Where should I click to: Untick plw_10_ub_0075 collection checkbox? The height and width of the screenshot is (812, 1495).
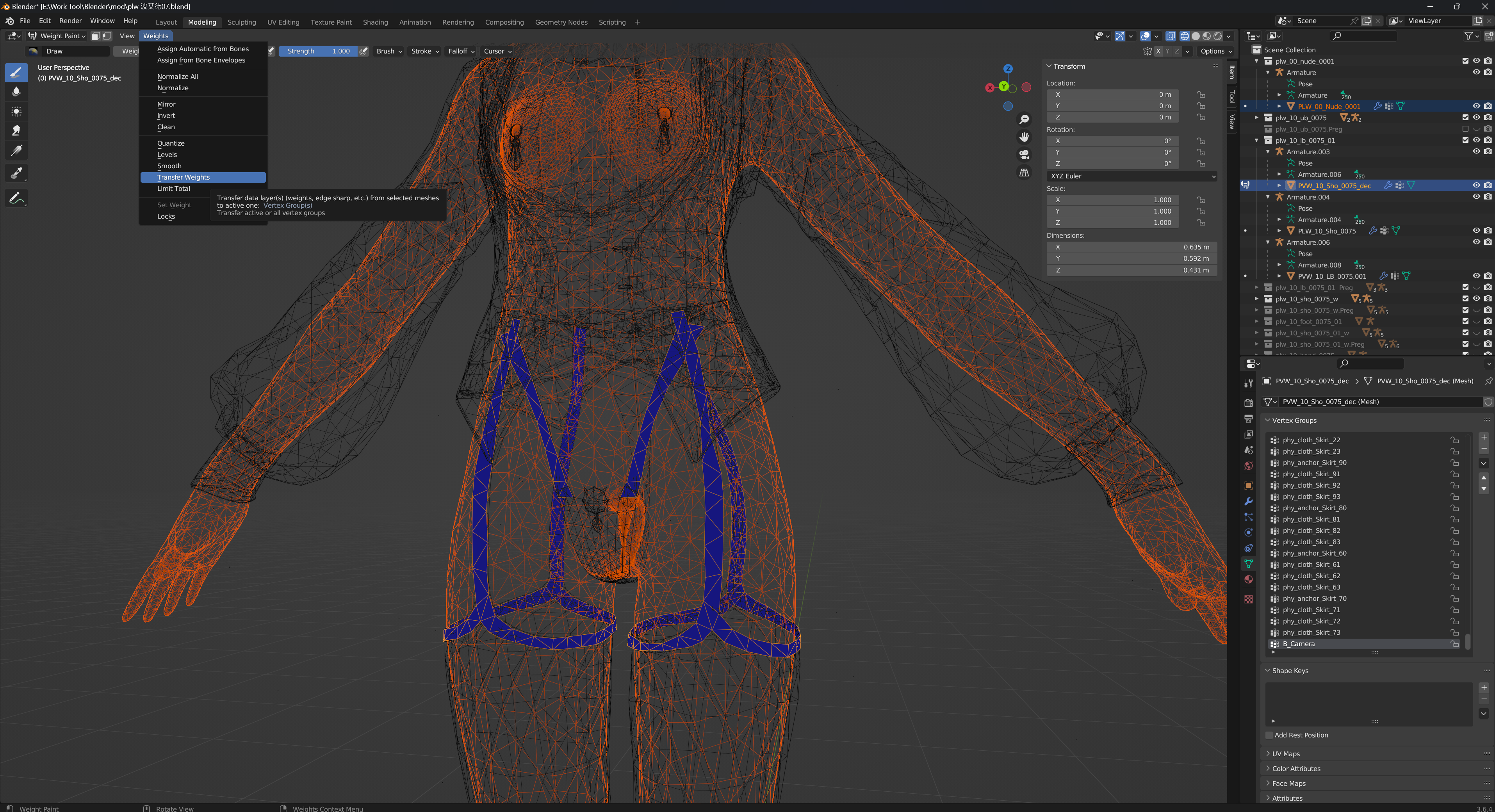coord(1465,118)
